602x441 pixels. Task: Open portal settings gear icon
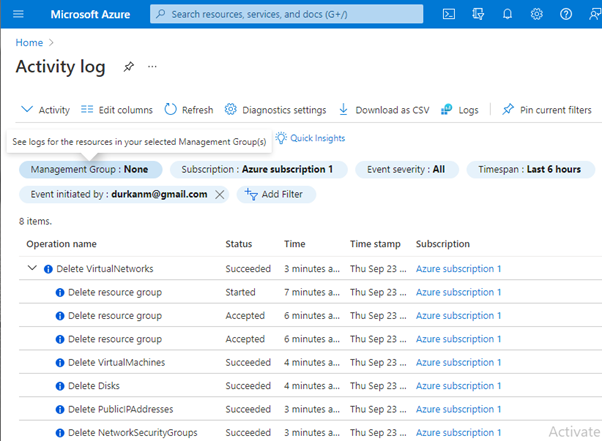click(x=537, y=14)
